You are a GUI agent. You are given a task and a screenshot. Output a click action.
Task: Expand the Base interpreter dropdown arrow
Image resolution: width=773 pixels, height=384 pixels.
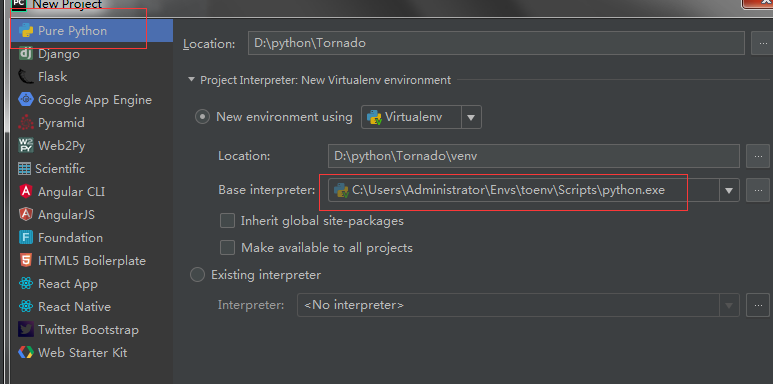tap(729, 190)
